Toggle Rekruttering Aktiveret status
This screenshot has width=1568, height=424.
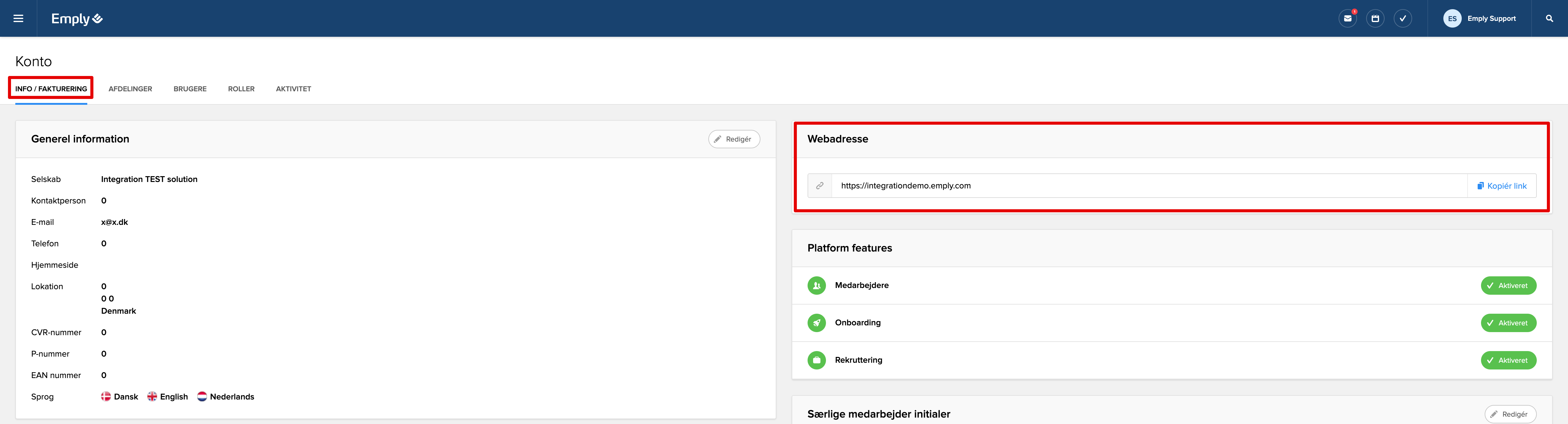[1508, 360]
